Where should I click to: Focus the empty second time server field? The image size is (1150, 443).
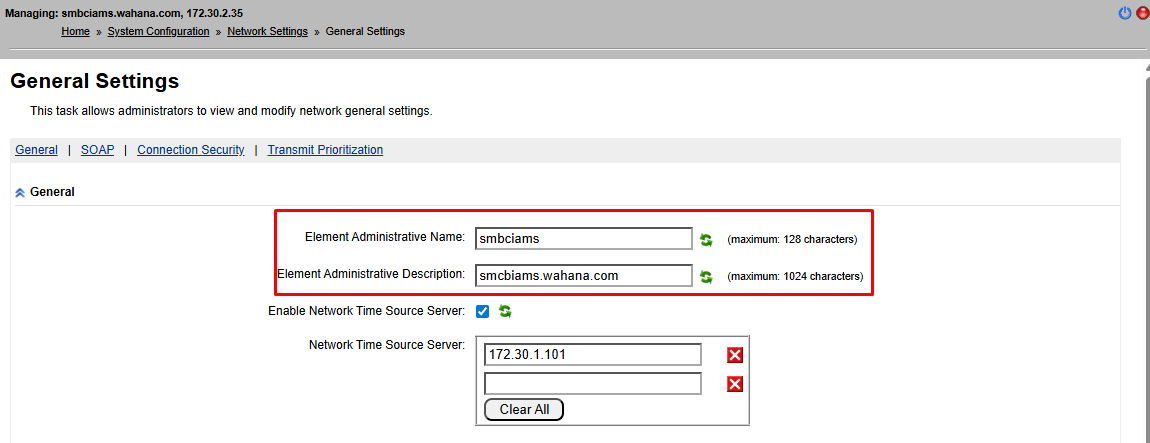click(x=592, y=384)
